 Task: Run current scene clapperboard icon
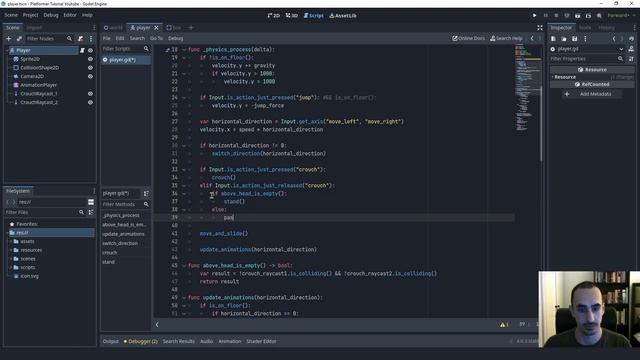tap(577, 16)
